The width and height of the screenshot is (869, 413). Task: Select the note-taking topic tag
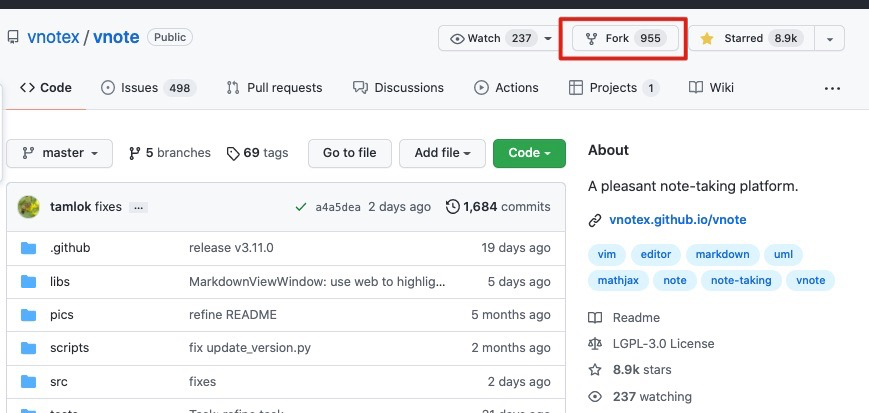[x=741, y=280]
